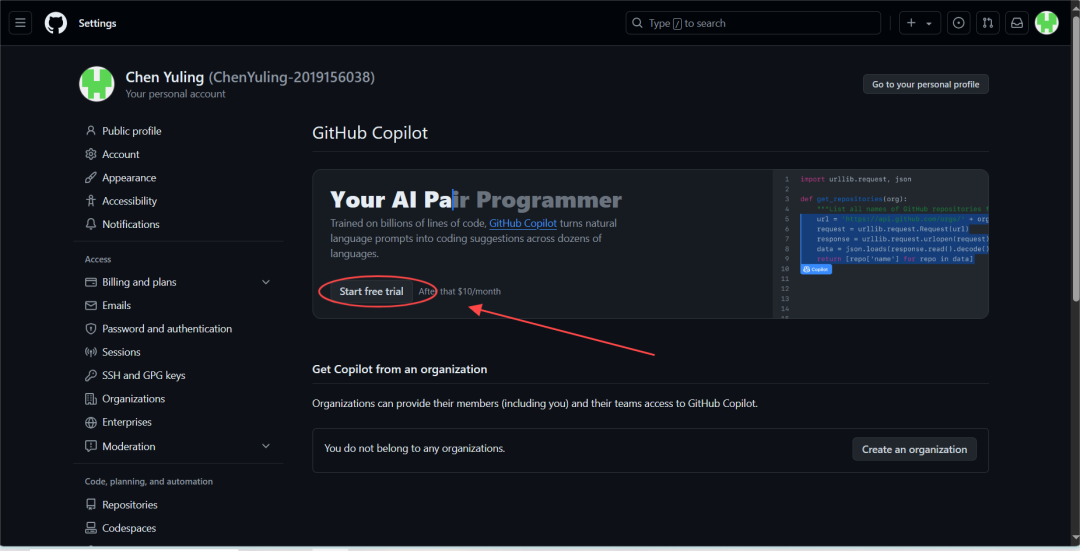Click the key icon beside SSH keys

click(x=90, y=375)
